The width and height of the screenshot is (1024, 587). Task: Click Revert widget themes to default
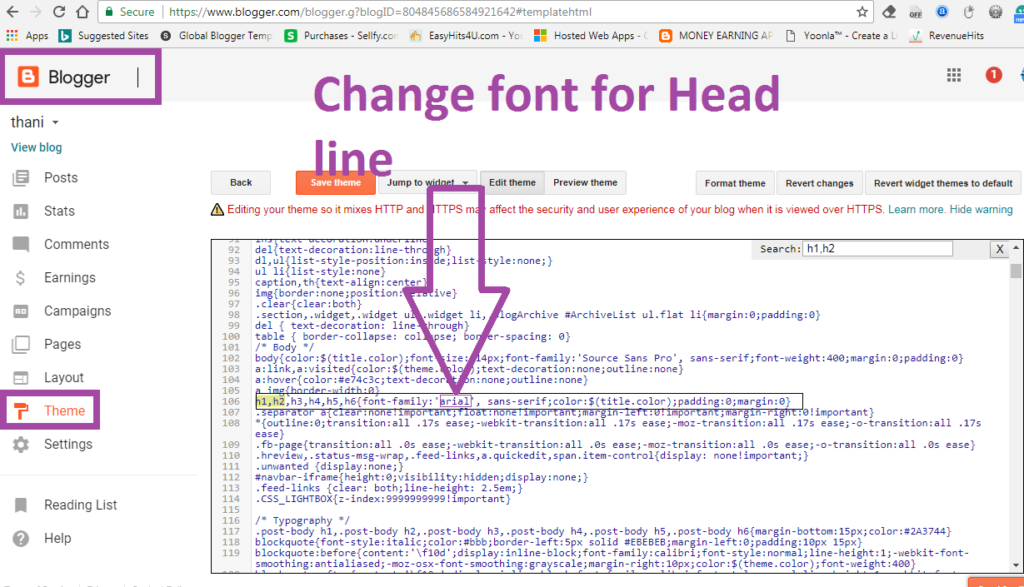(x=943, y=183)
